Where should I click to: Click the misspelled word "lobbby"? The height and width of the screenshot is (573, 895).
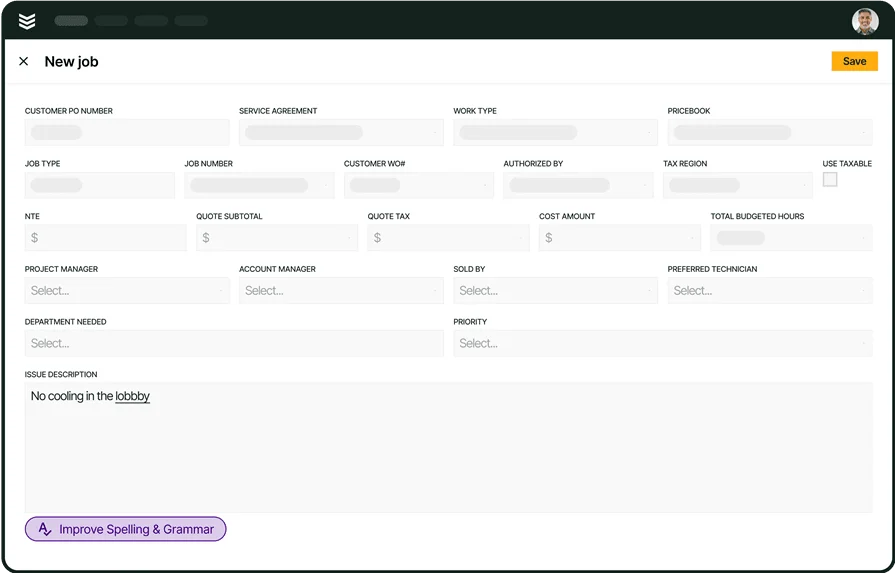coord(132,396)
